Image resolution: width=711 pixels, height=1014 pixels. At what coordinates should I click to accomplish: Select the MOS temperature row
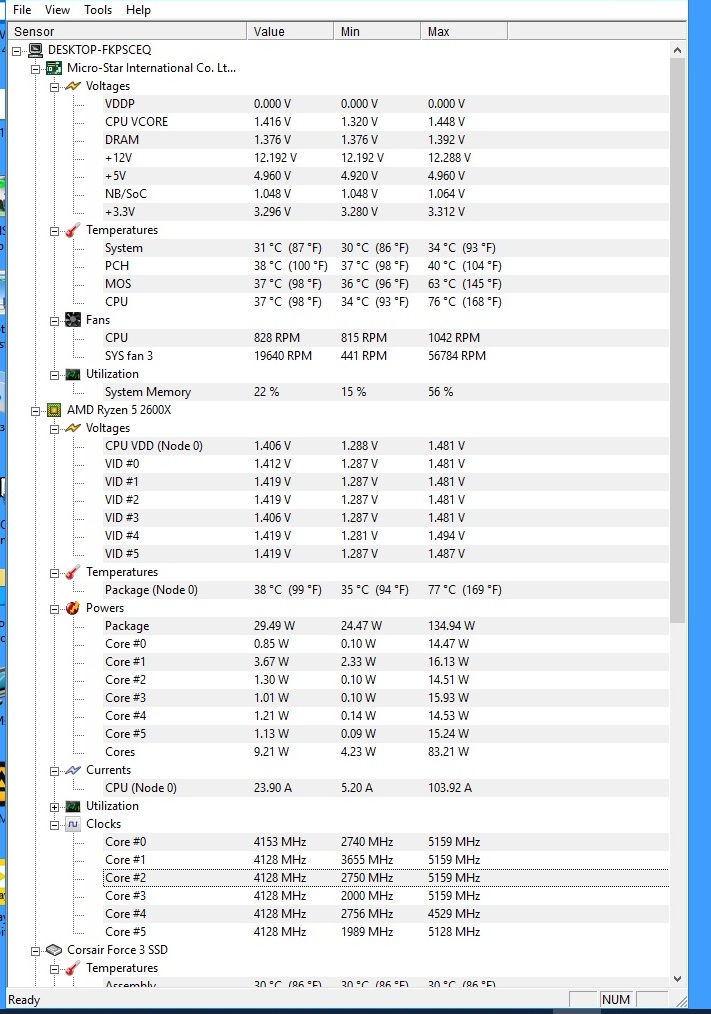(386, 284)
